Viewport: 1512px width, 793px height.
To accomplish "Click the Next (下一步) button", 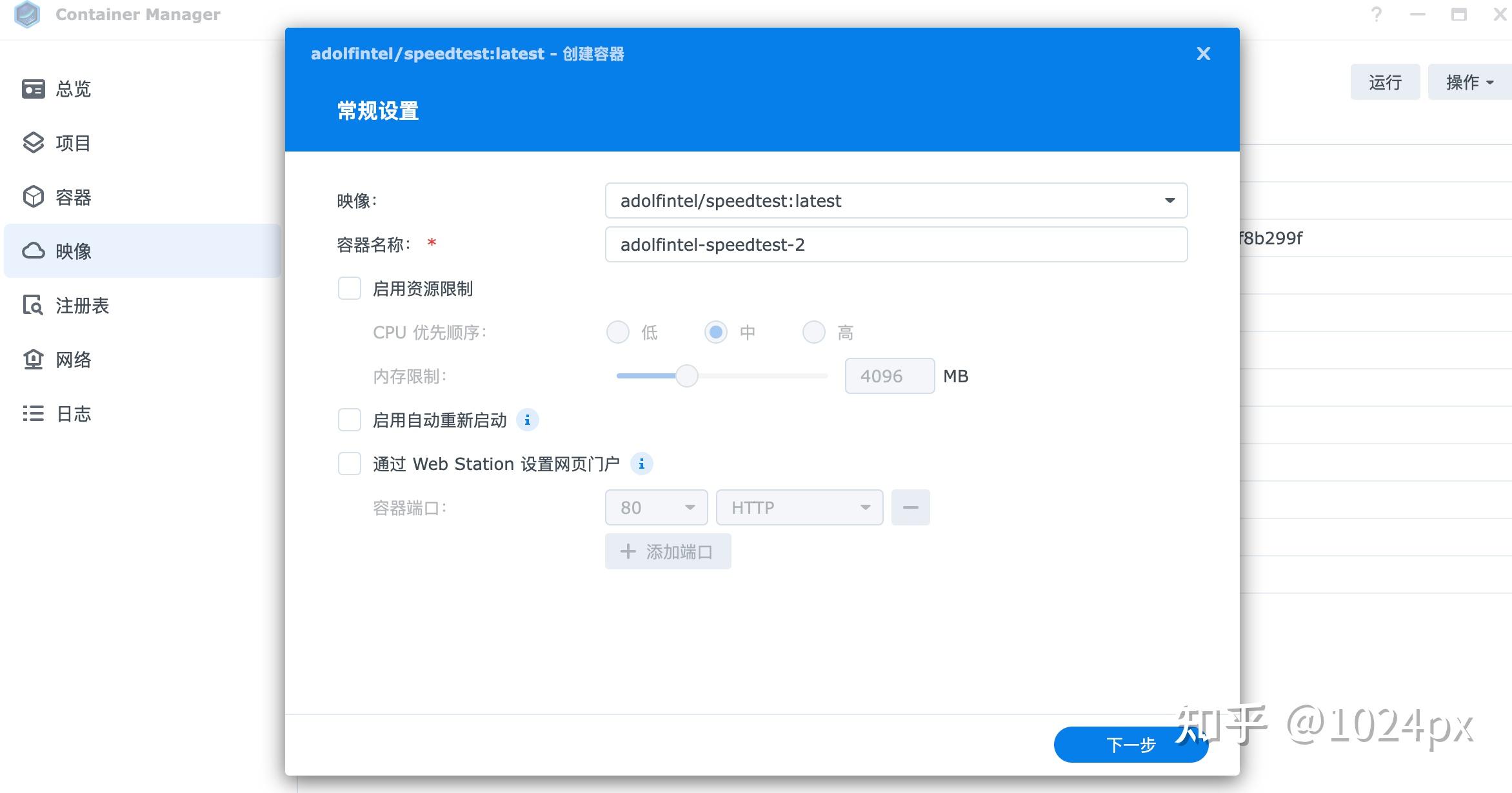I will click(1131, 745).
